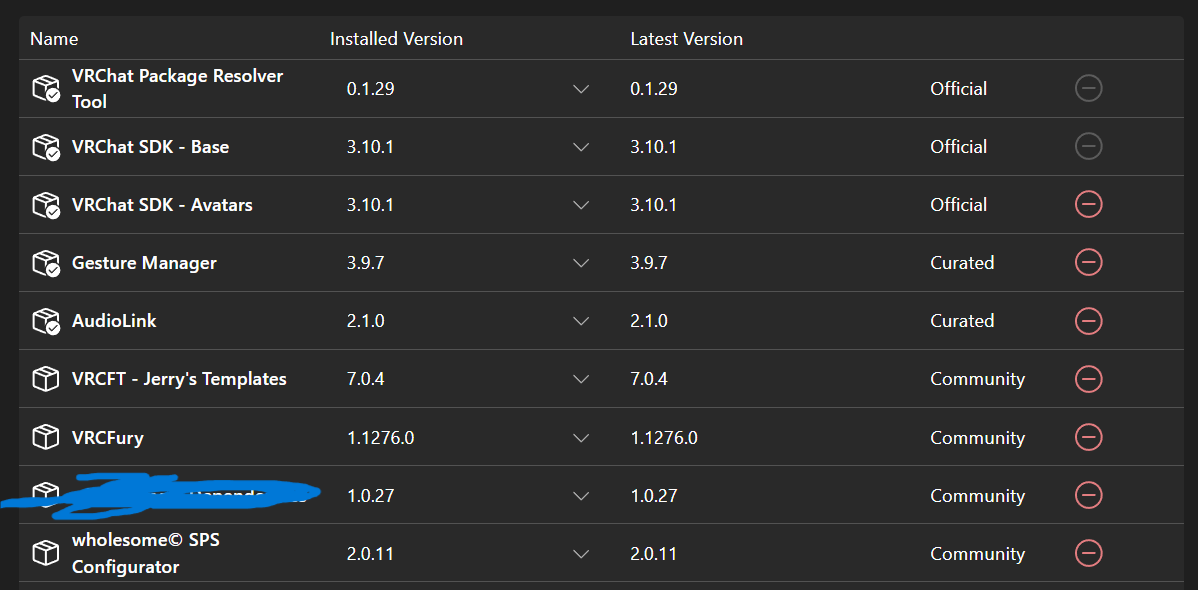Remove the VRChat SDK - Avatars package
This screenshot has height=590, width=1198.
tap(1088, 205)
